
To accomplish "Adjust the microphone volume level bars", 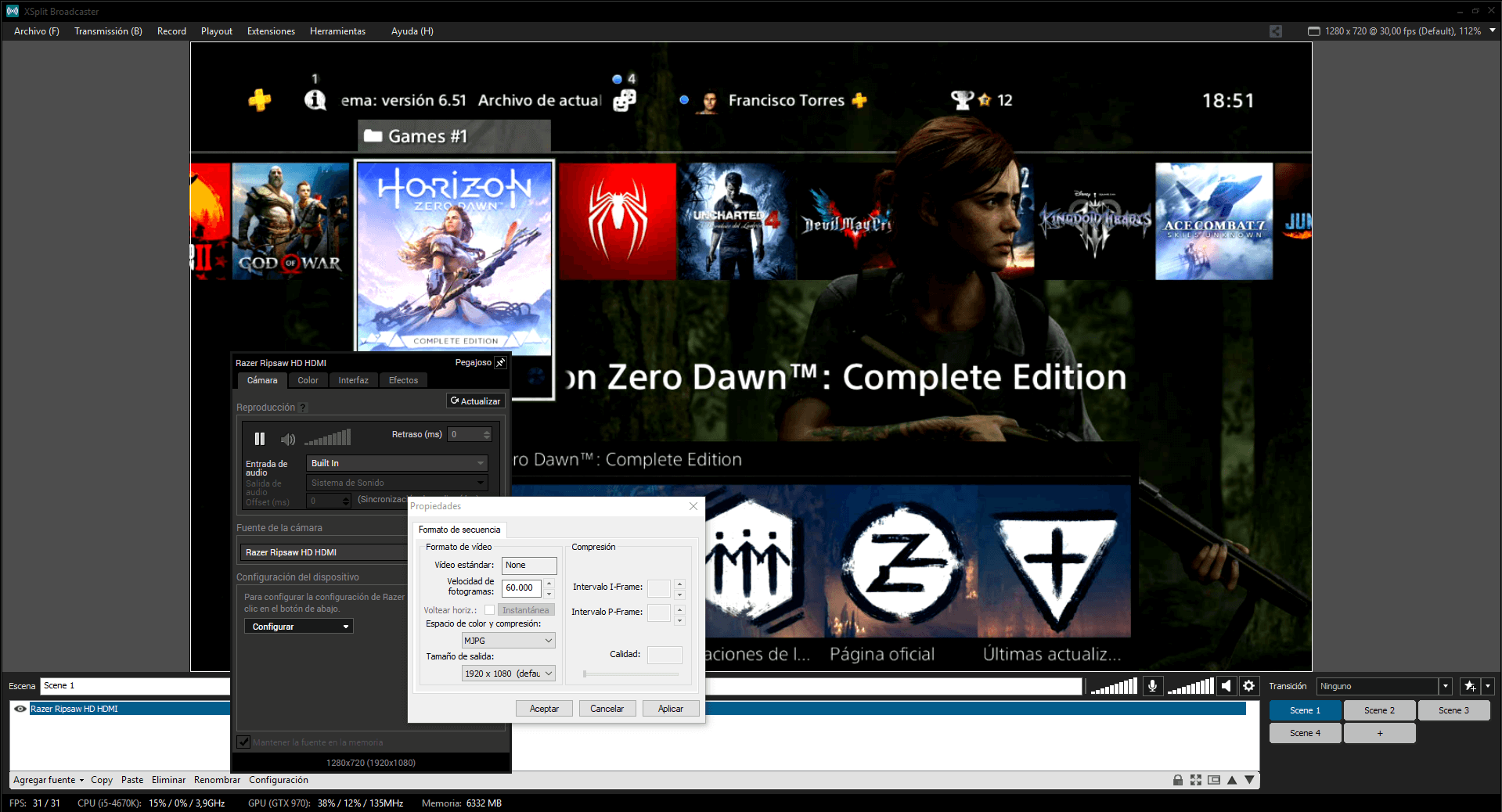I will pyautogui.click(x=1114, y=686).
